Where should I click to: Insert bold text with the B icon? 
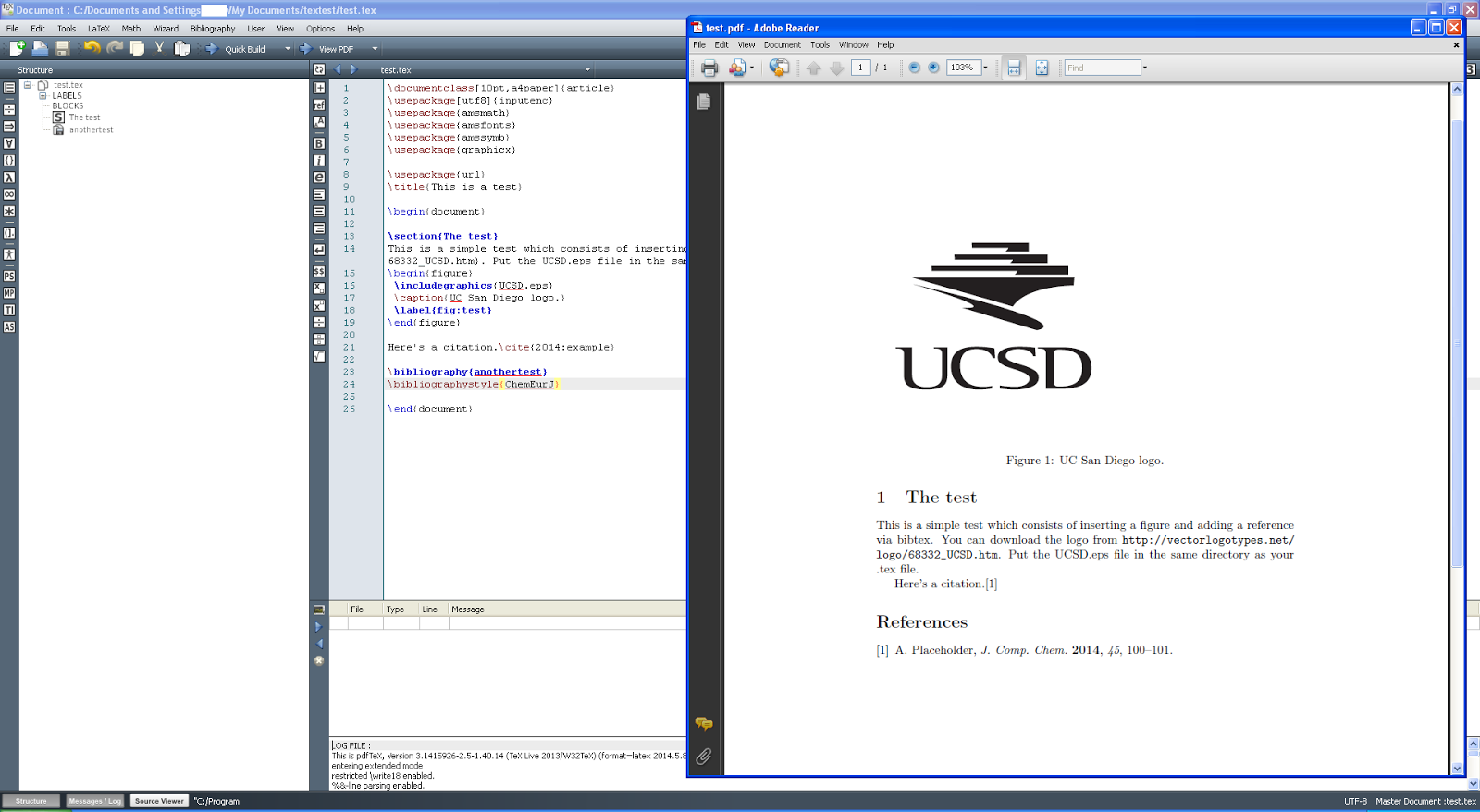(x=319, y=143)
